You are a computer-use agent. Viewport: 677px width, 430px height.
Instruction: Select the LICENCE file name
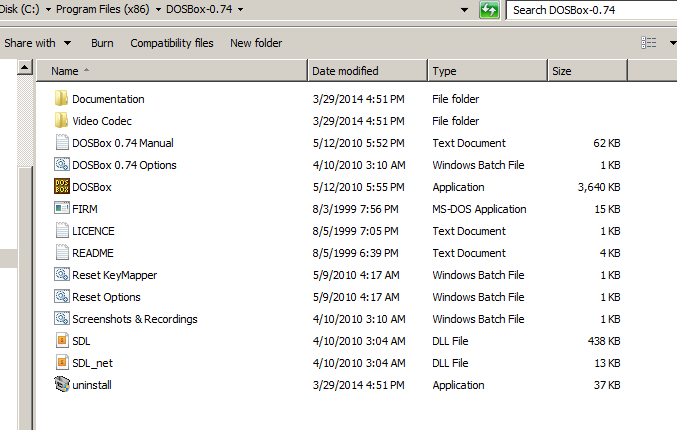(x=93, y=231)
